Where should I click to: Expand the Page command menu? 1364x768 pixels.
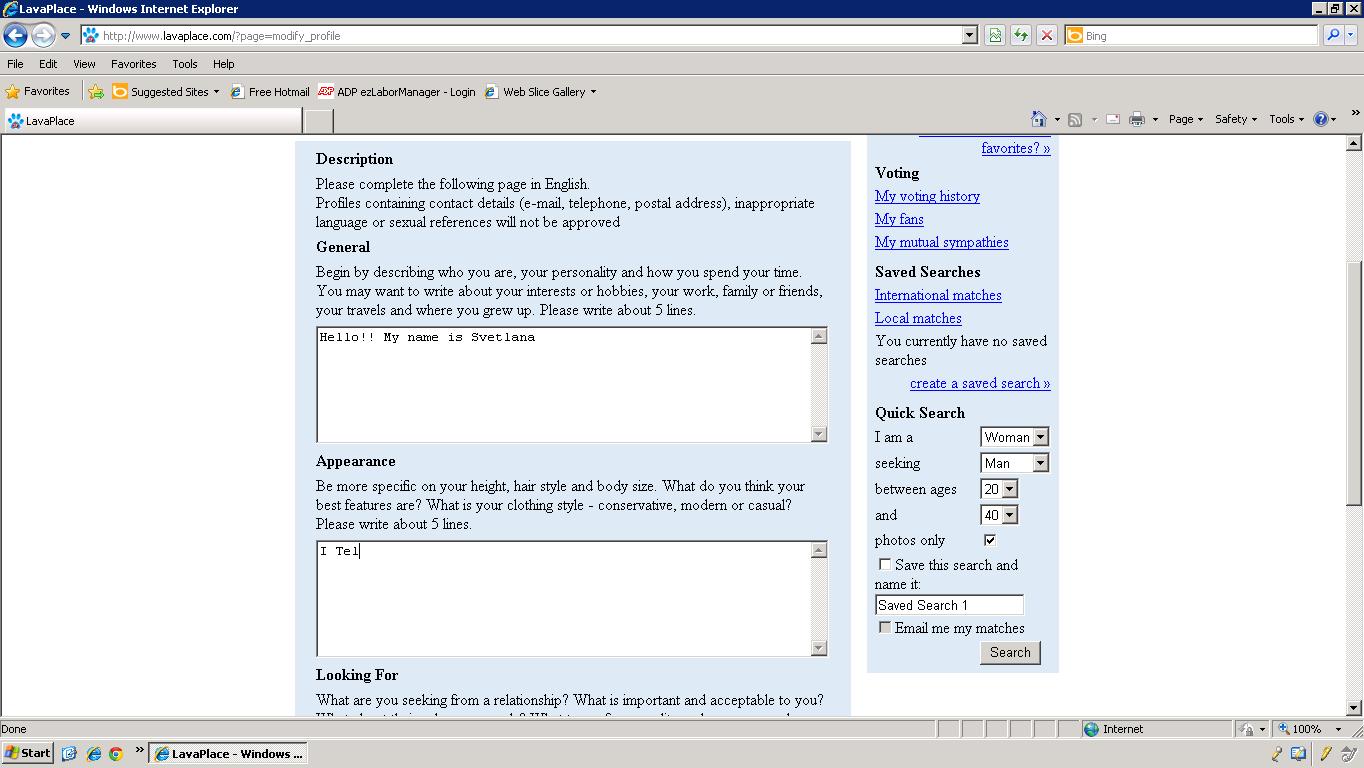pos(1186,119)
